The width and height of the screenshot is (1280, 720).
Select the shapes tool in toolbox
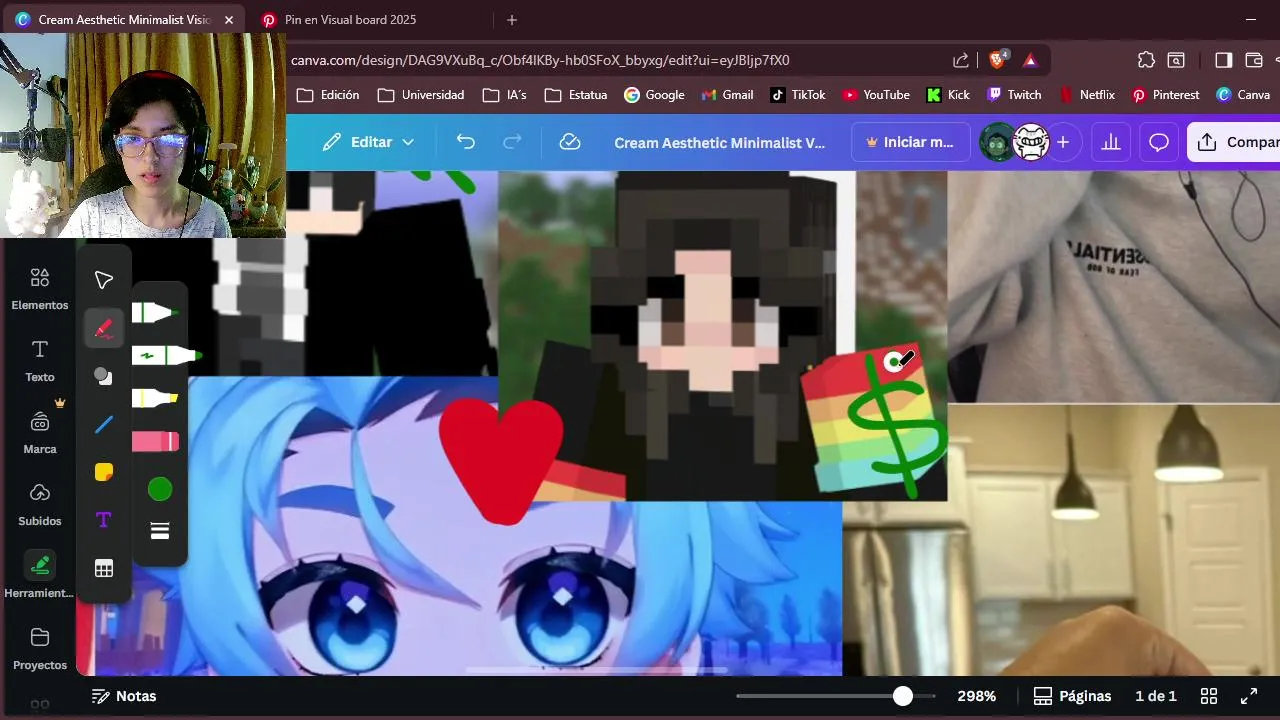pyautogui.click(x=104, y=376)
